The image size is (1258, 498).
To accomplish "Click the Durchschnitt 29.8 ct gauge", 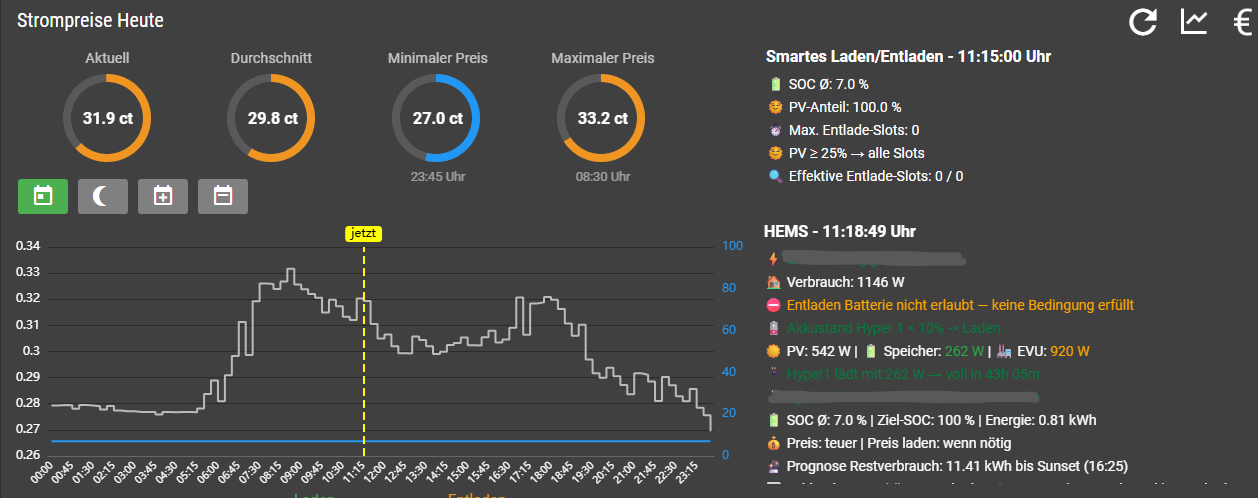I will pos(271,118).
